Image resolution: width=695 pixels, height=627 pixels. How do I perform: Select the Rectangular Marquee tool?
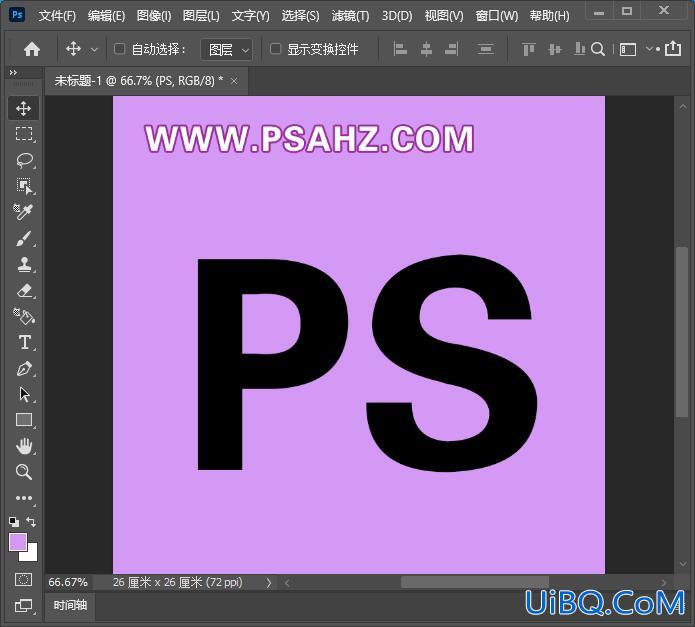(23, 133)
